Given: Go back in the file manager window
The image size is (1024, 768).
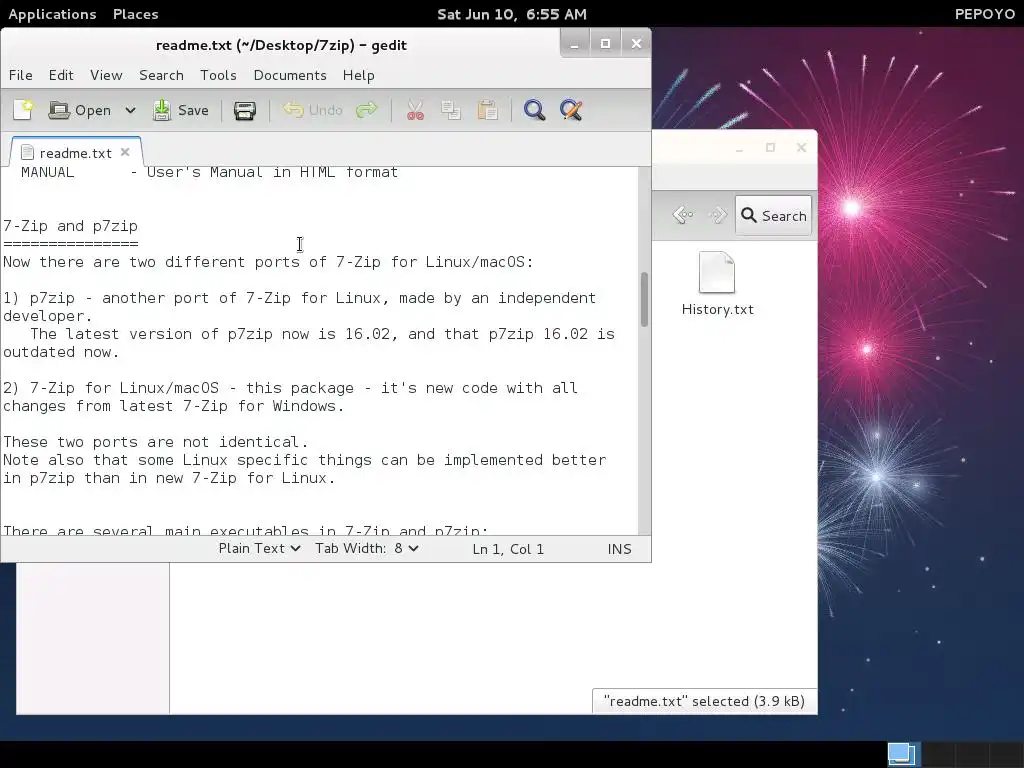Looking at the screenshot, I should 683,215.
